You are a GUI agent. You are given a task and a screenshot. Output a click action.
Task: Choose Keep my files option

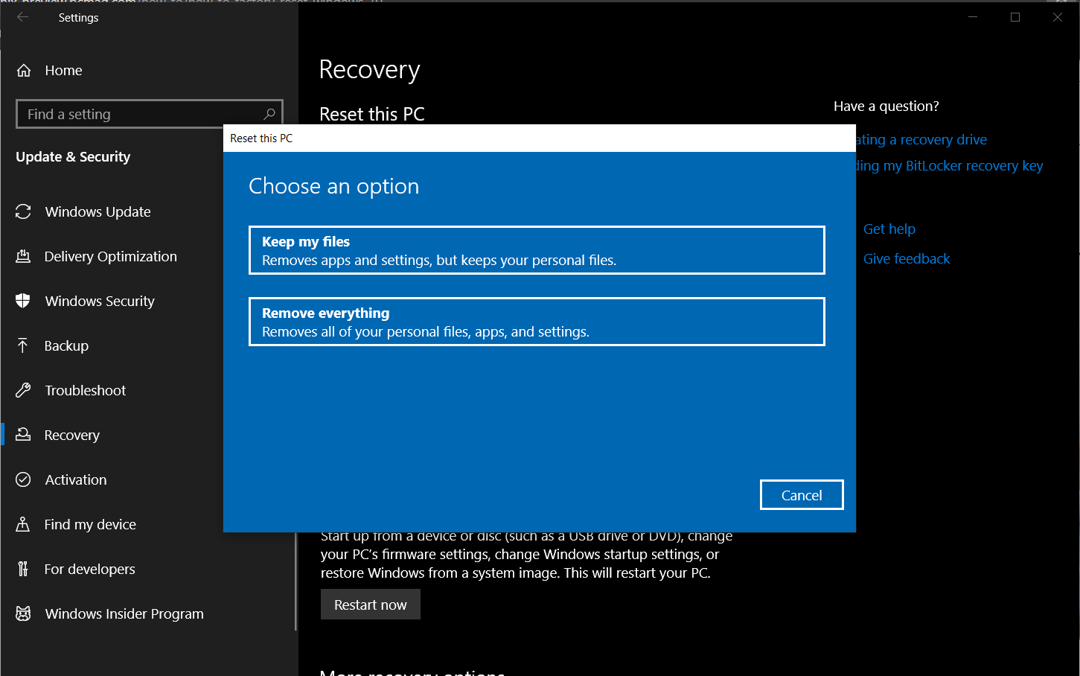point(536,250)
